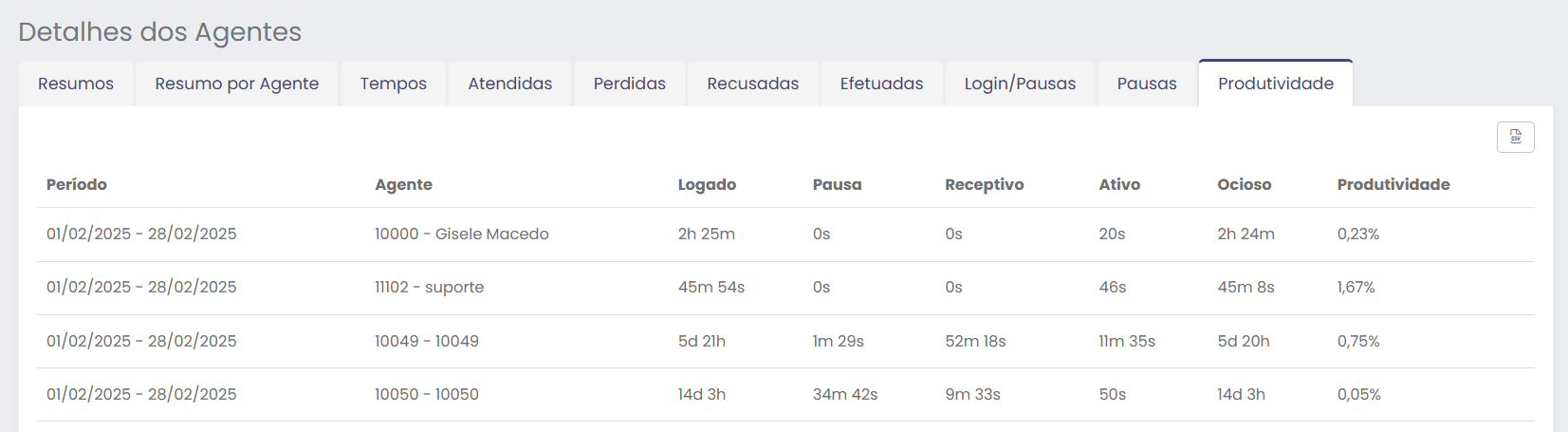Select the Gisele Macedo agent row
1568x432 pixels.
tap(461, 234)
